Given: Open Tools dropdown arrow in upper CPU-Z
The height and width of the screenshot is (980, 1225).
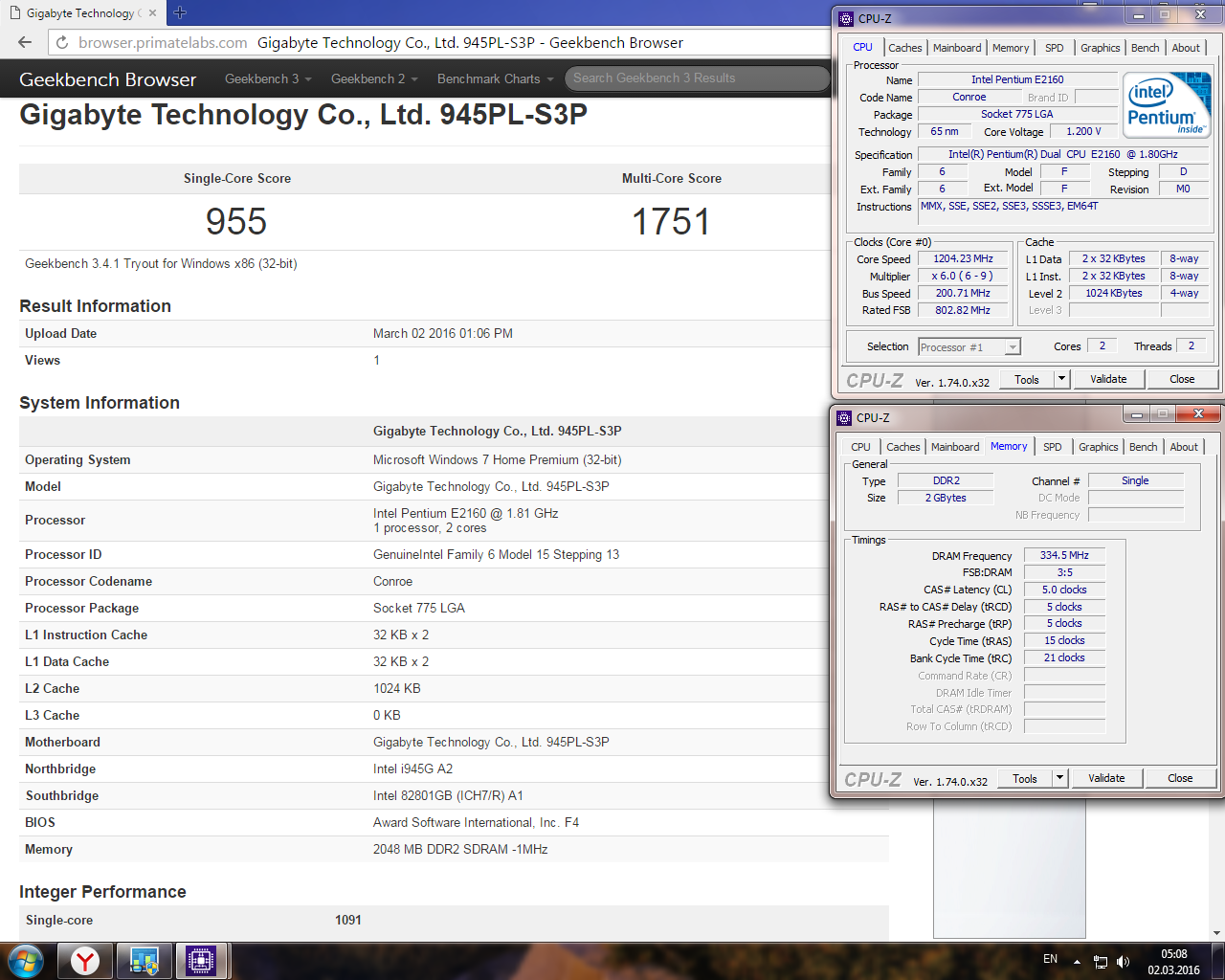Looking at the screenshot, I should coord(1061,379).
